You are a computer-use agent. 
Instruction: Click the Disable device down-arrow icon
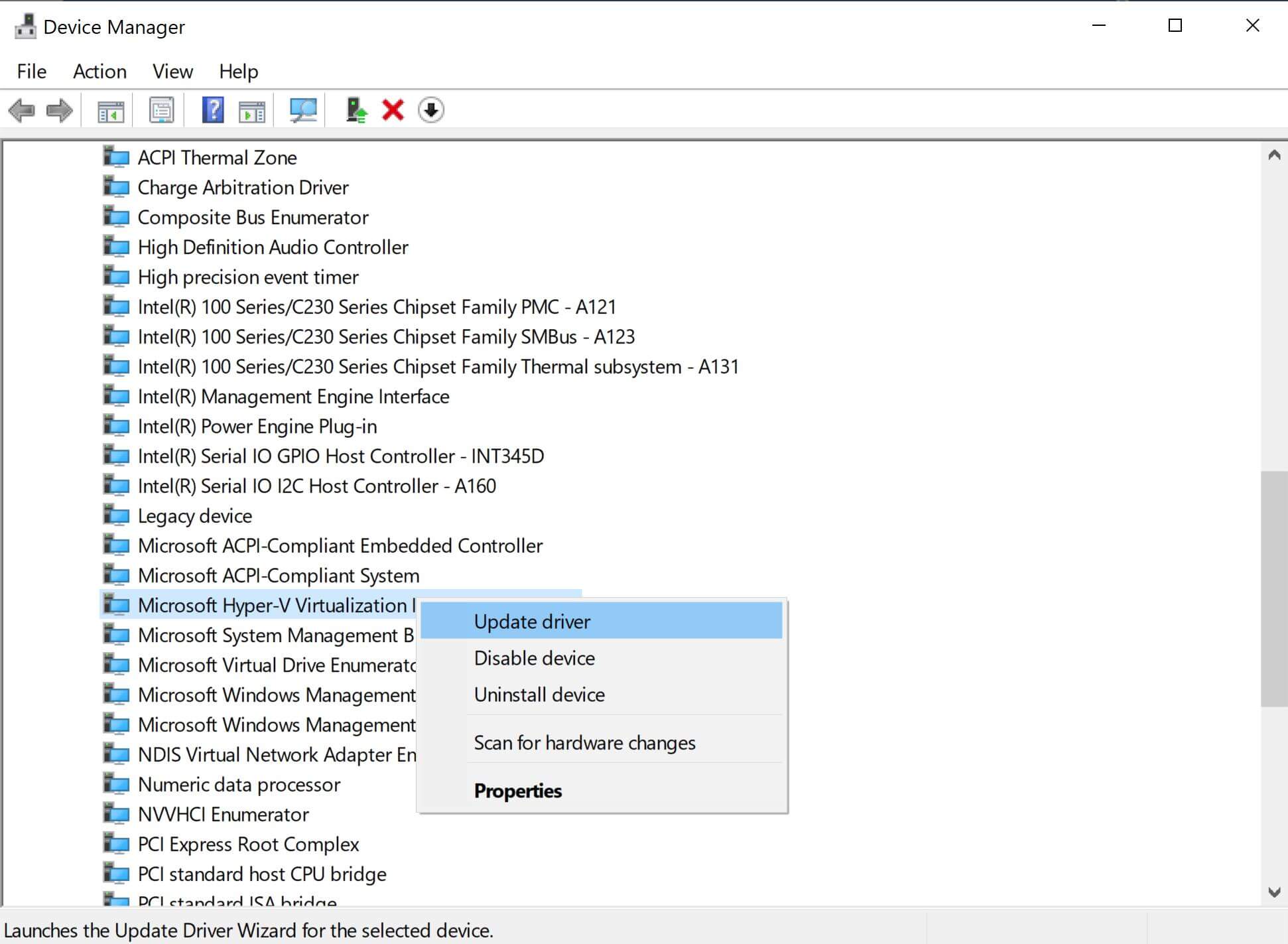pyautogui.click(x=431, y=110)
